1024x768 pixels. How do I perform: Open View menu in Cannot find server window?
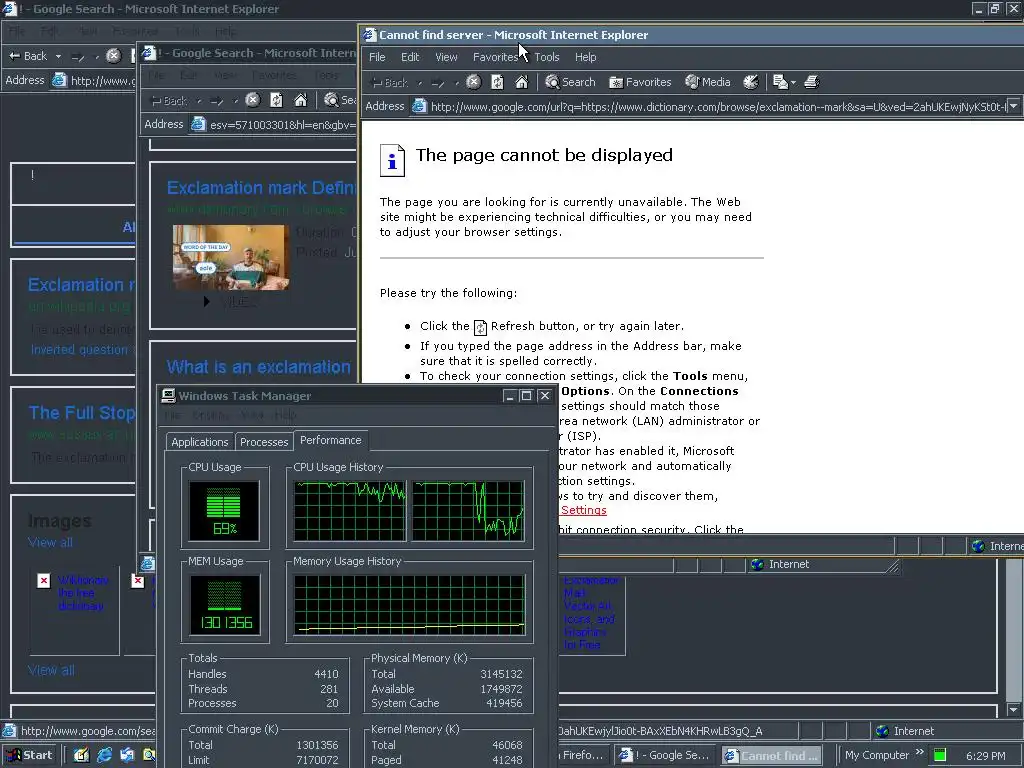(446, 57)
